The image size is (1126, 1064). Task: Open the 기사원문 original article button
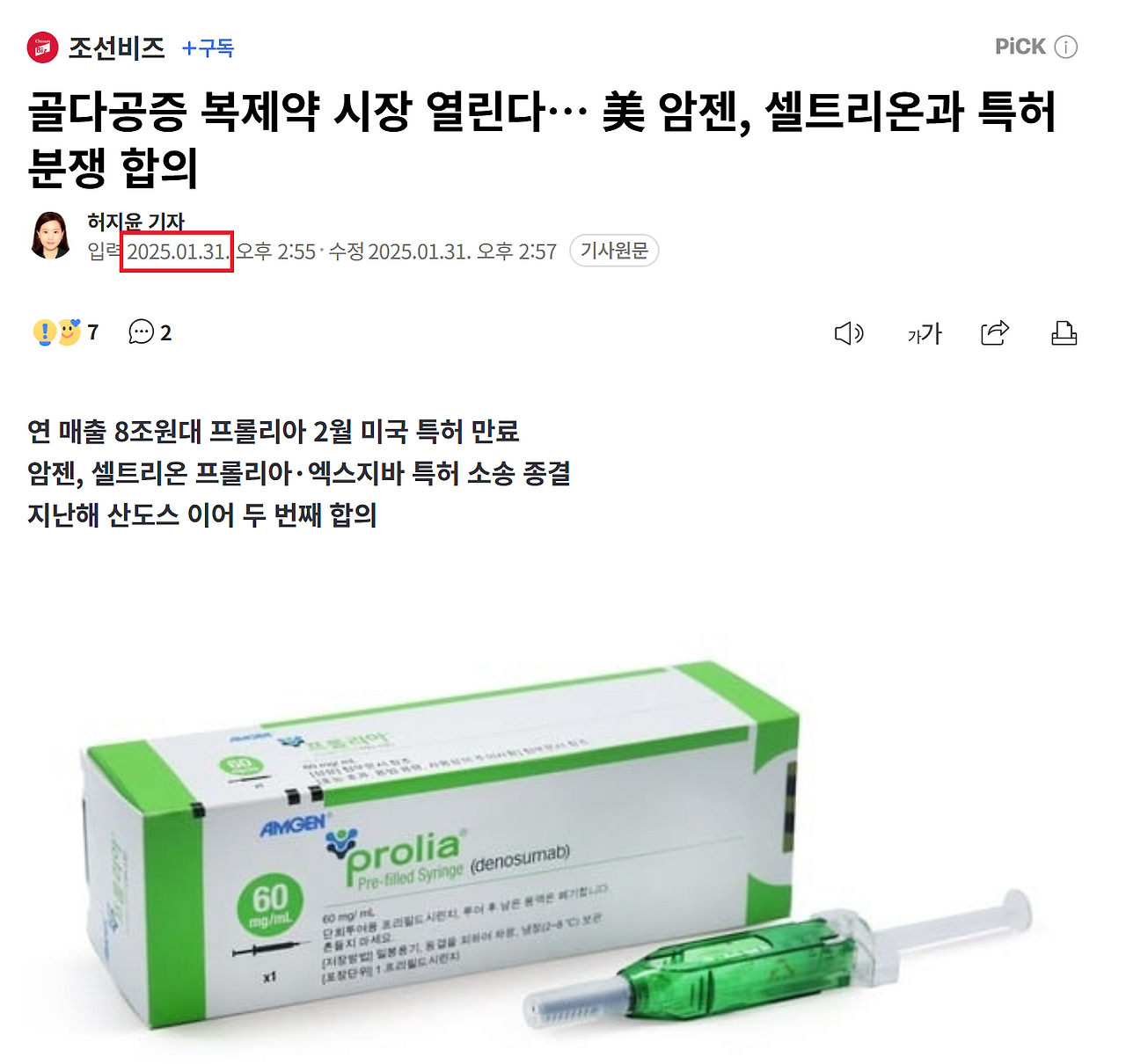point(614,251)
